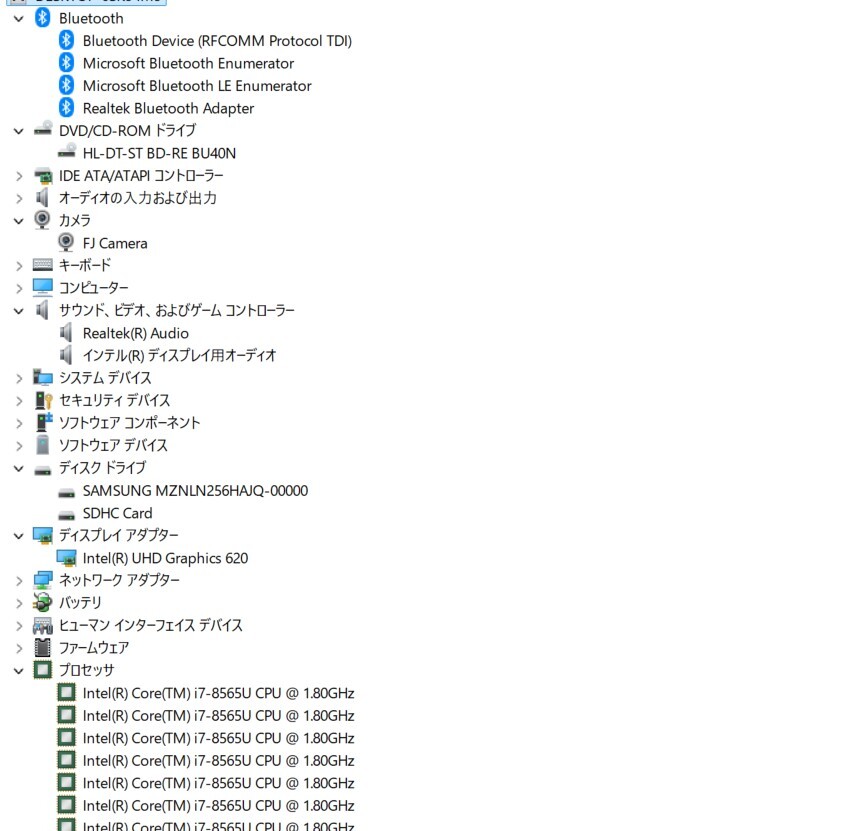Expand the ソフトウェア デバイス category
862x831 pixels.
tap(19, 446)
